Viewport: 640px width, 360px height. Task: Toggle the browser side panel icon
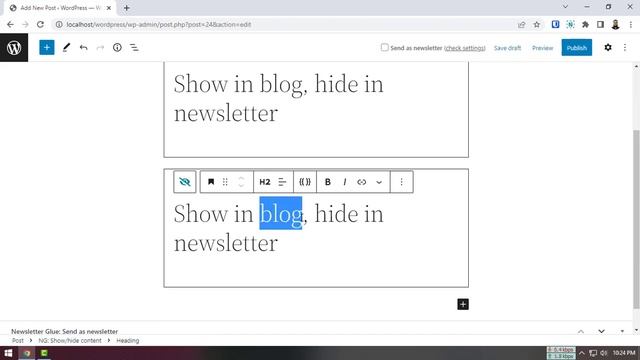click(600, 24)
